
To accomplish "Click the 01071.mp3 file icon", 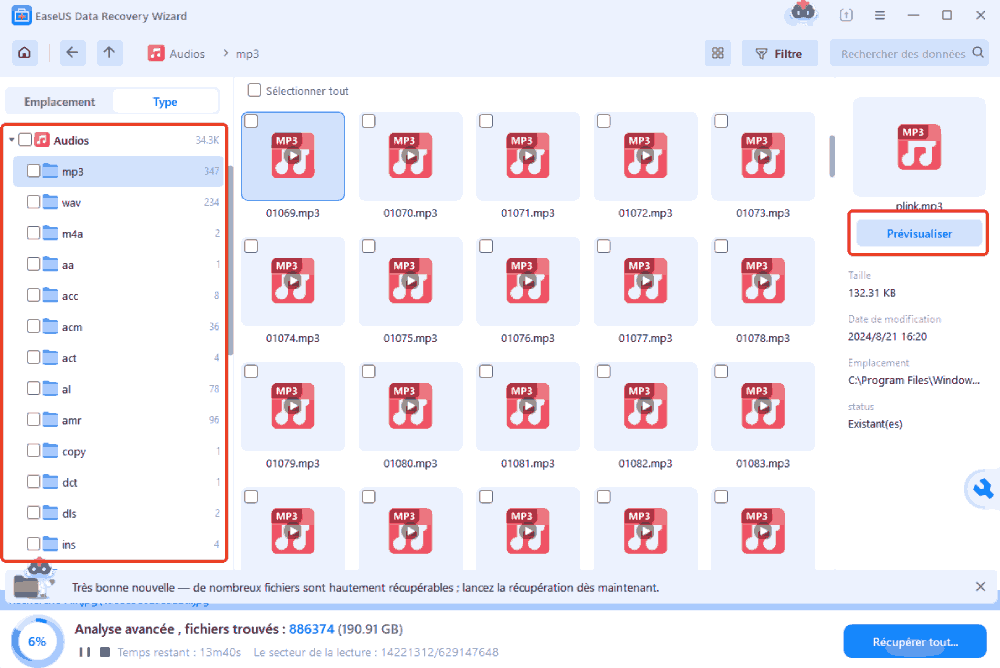I will coord(527,156).
